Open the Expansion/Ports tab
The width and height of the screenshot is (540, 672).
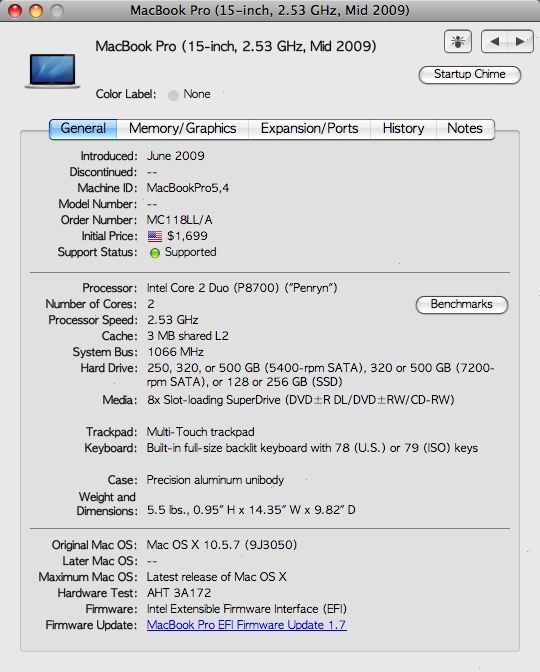pyautogui.click(x=309, y=129)
